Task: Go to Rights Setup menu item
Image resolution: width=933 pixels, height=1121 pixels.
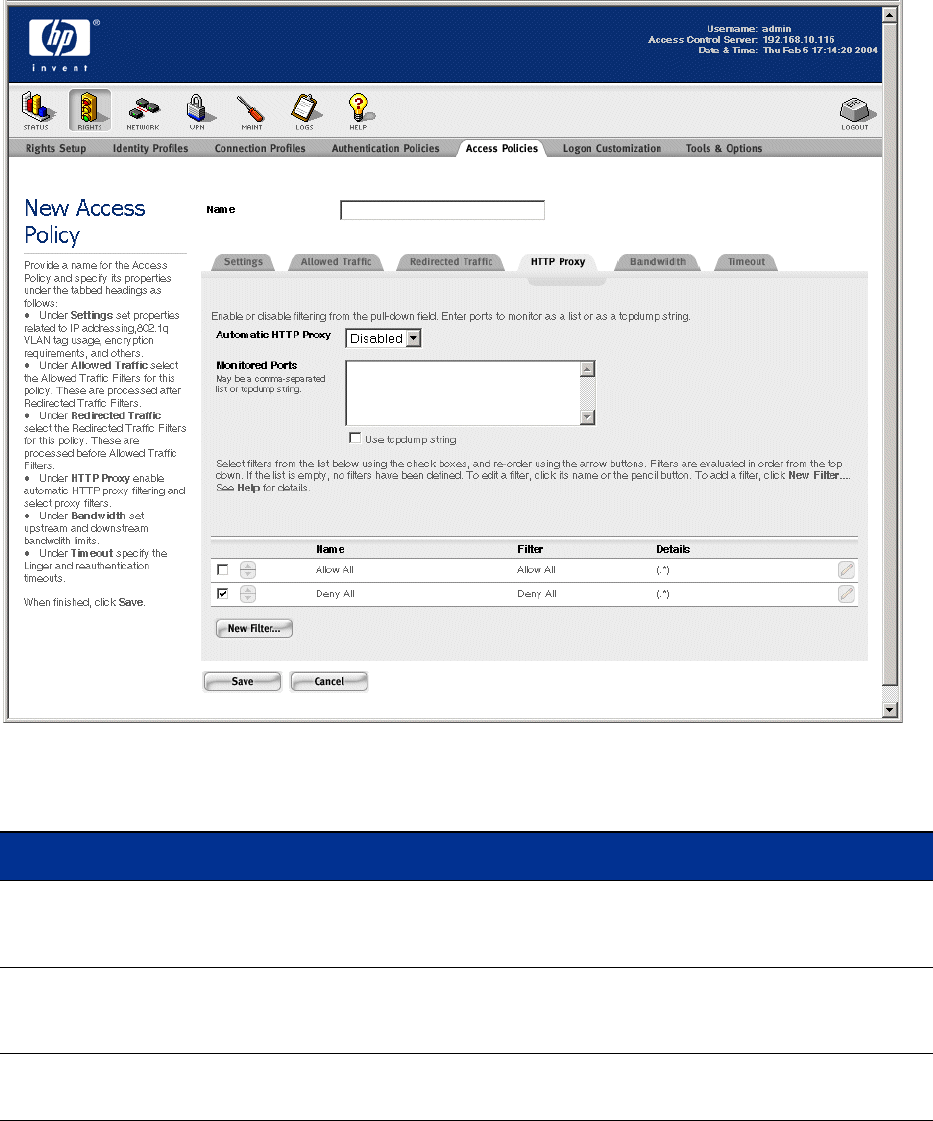Action: [x=56, y=149]
